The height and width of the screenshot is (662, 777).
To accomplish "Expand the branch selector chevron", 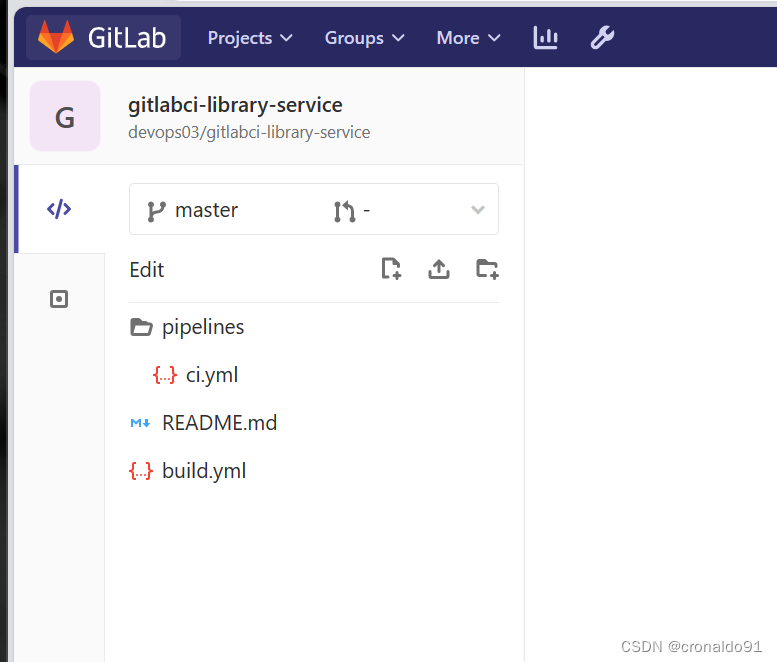I will pos(478,210).
